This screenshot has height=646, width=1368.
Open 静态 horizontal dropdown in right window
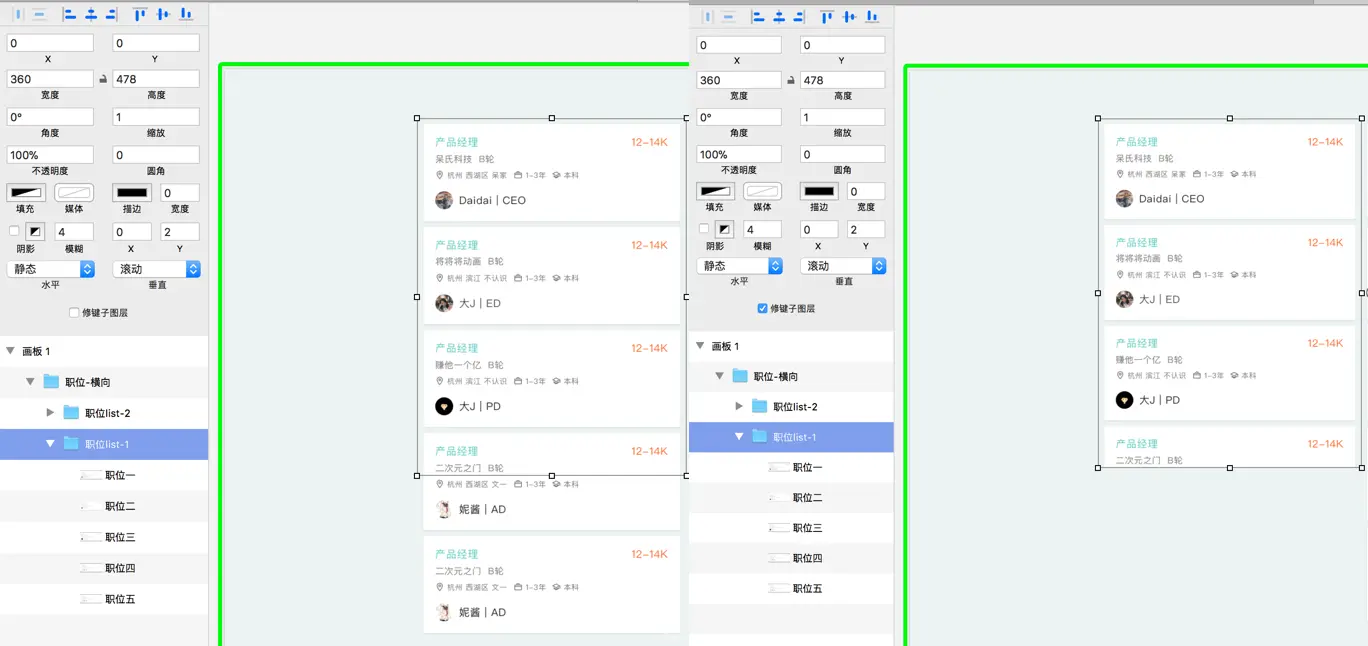click(740, 266)
